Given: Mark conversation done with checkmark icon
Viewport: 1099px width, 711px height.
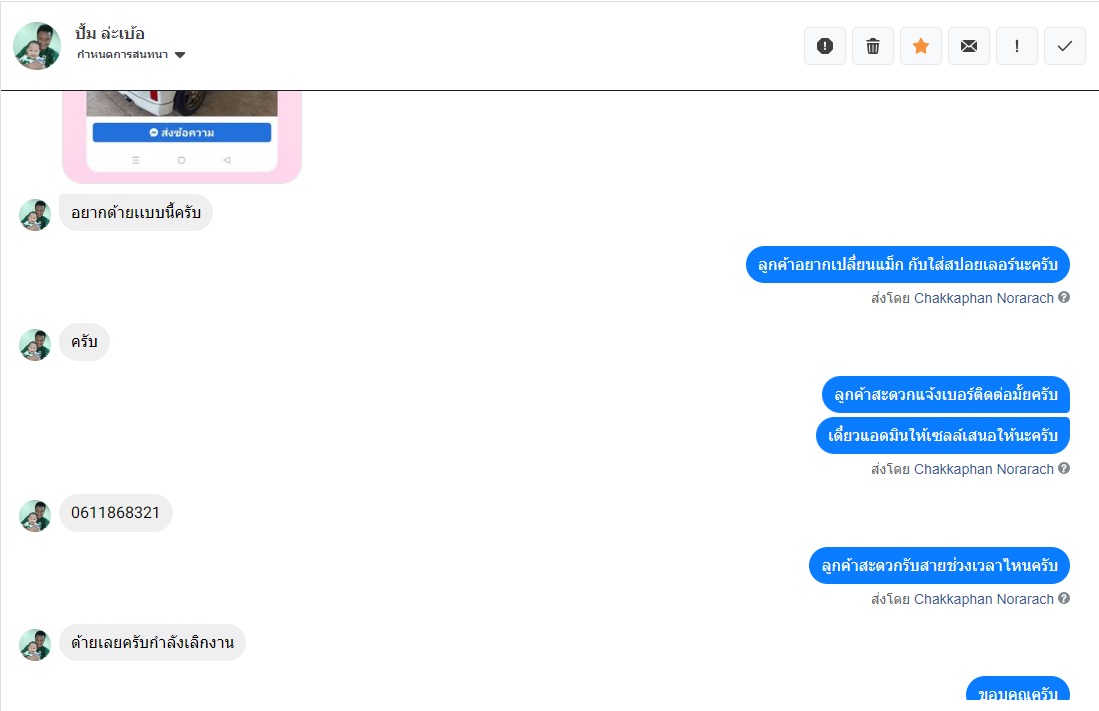Looking at the screenshot, I should pos(1065,46).
